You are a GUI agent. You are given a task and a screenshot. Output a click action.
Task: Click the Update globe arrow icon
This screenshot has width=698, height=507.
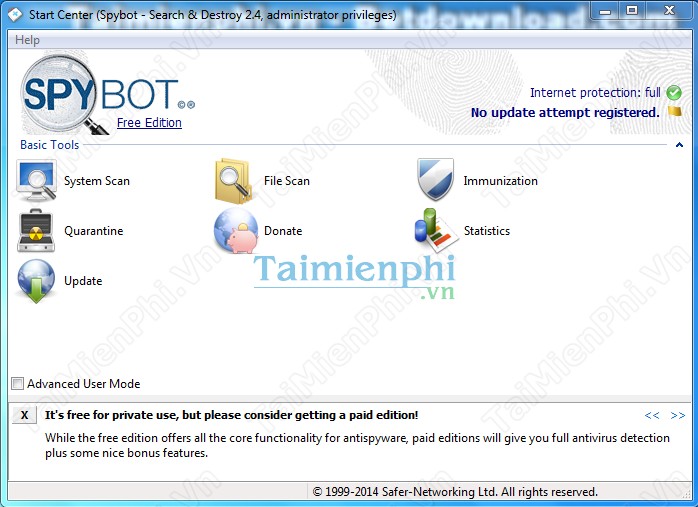coord(36,281)
